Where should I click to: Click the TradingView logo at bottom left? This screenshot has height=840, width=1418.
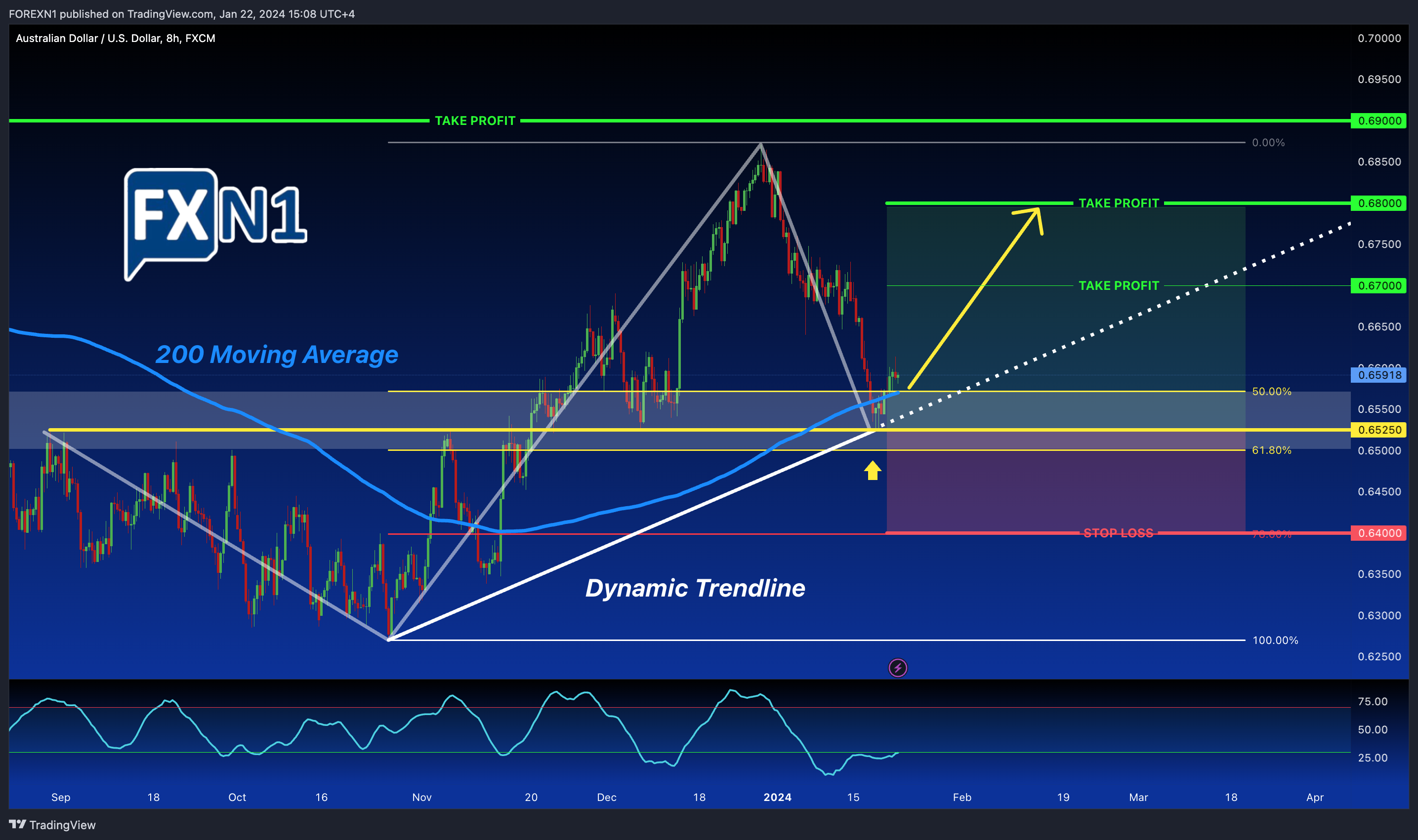[x=52, y=825]
